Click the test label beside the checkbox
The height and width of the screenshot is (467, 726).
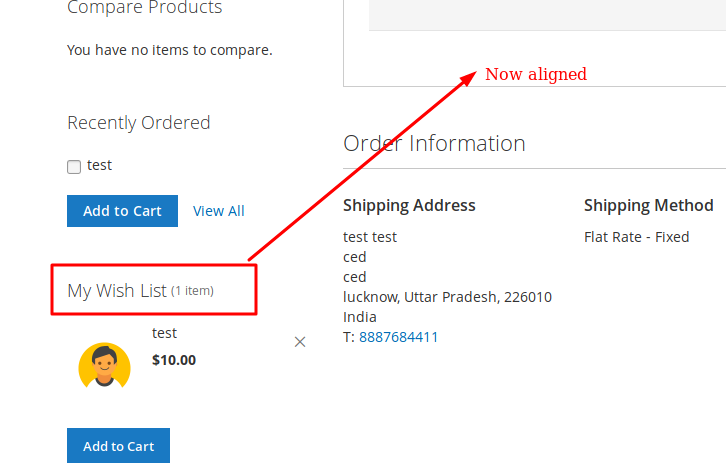[100, 165]
